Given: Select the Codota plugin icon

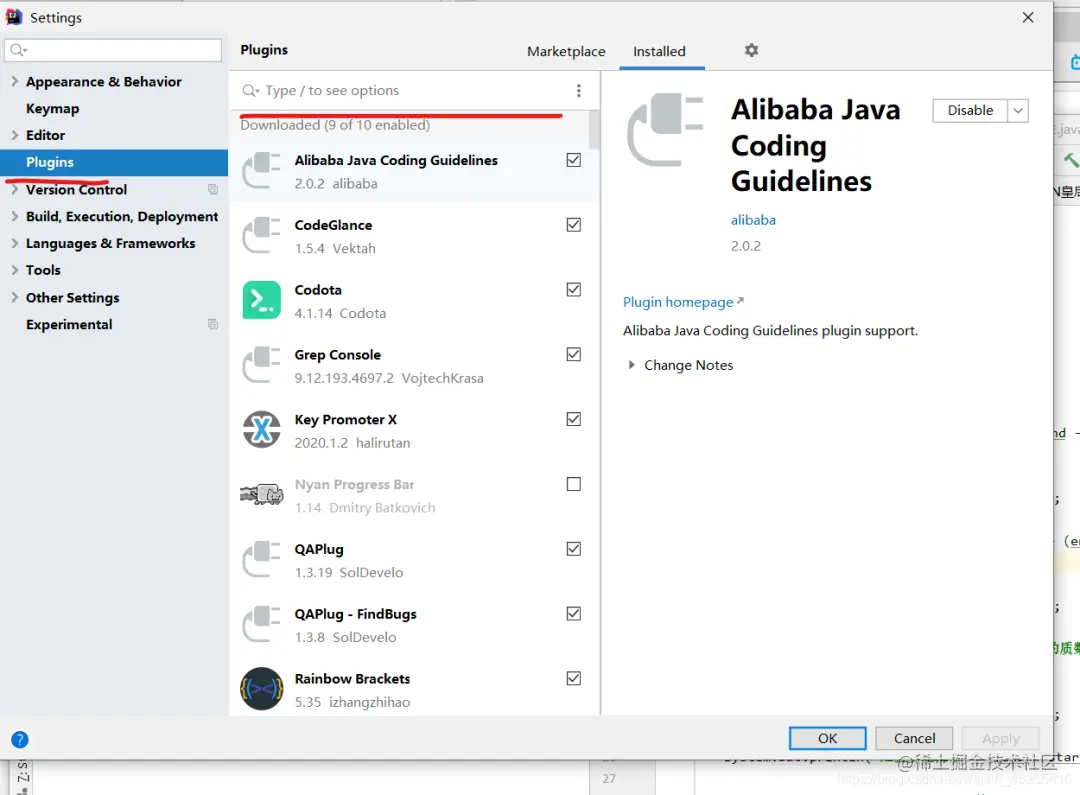Looking at the screenshot, I should coord(262,300).
